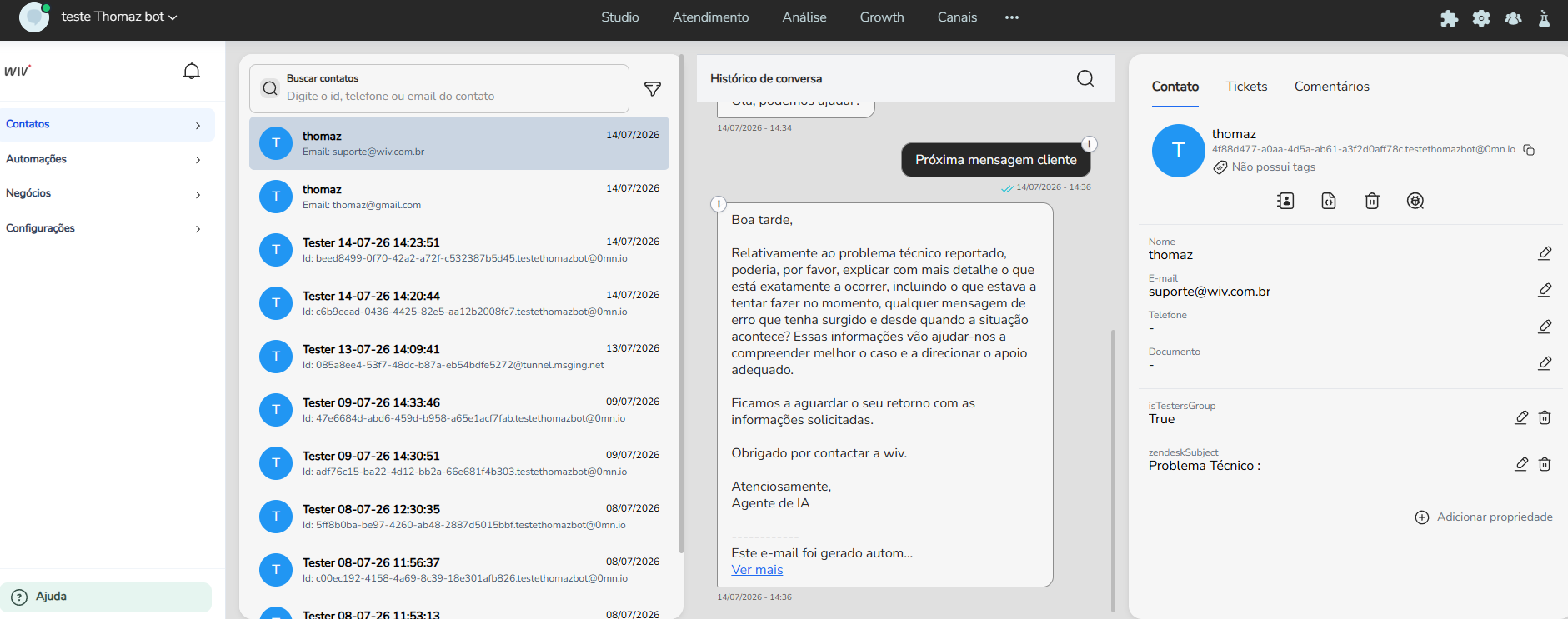Edit the Documento field pencil icon

(x=1545, y=363)
